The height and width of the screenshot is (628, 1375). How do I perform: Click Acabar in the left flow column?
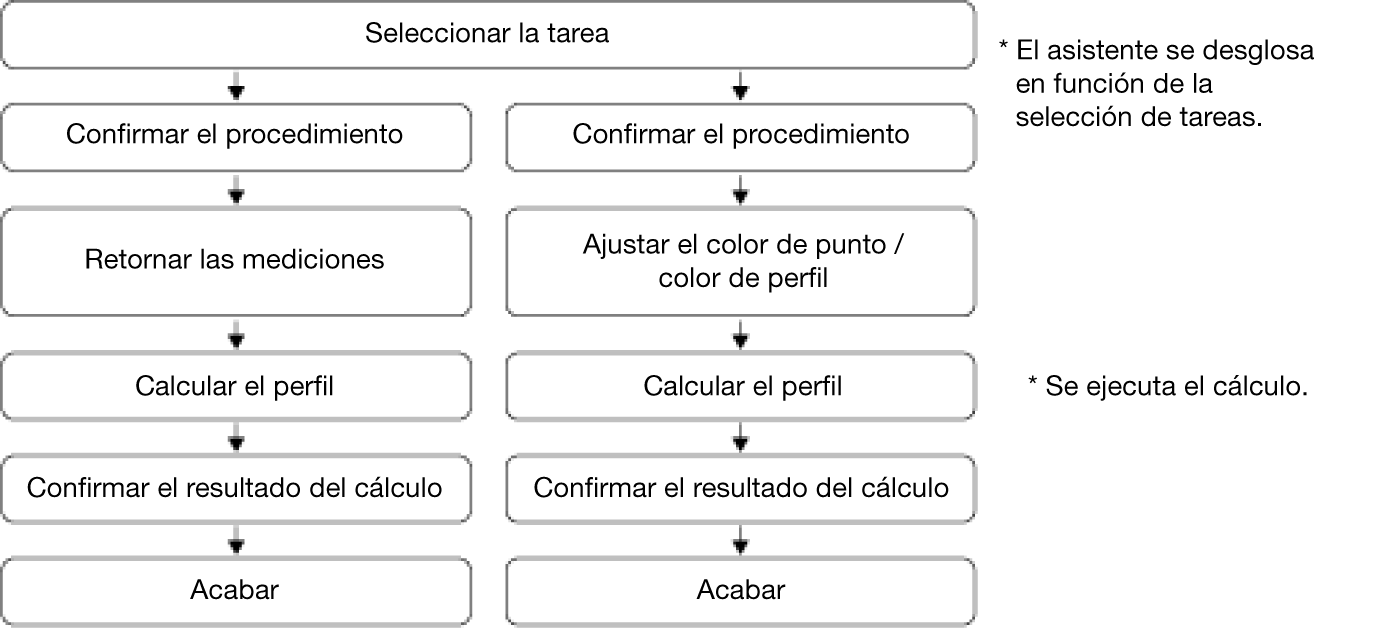[235, 590]
